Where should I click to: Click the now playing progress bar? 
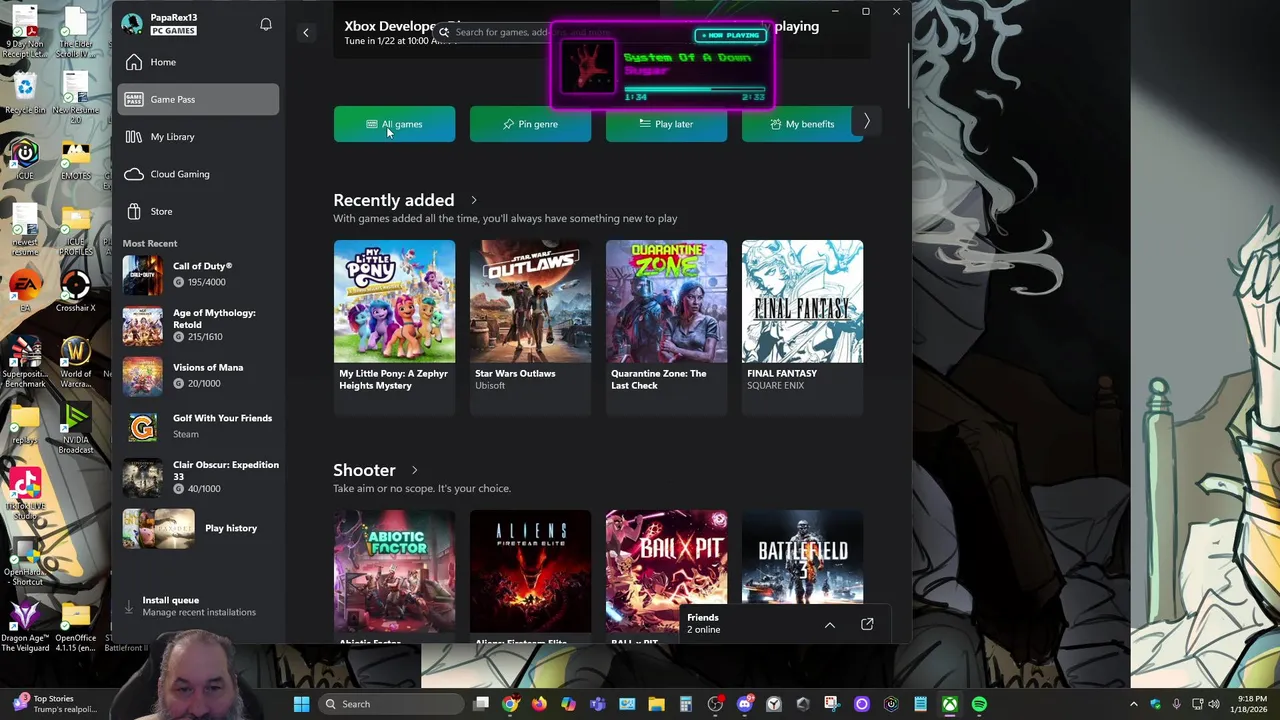tap(695, 89)
